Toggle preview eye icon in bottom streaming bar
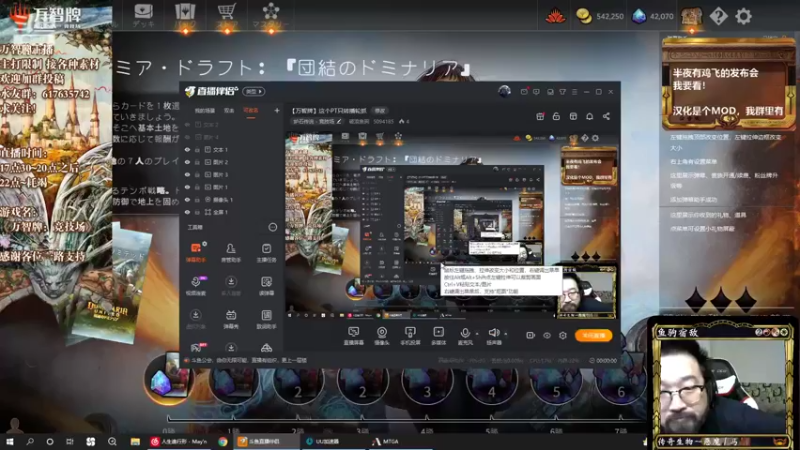800x450 pixels. [x=547, y=335]
